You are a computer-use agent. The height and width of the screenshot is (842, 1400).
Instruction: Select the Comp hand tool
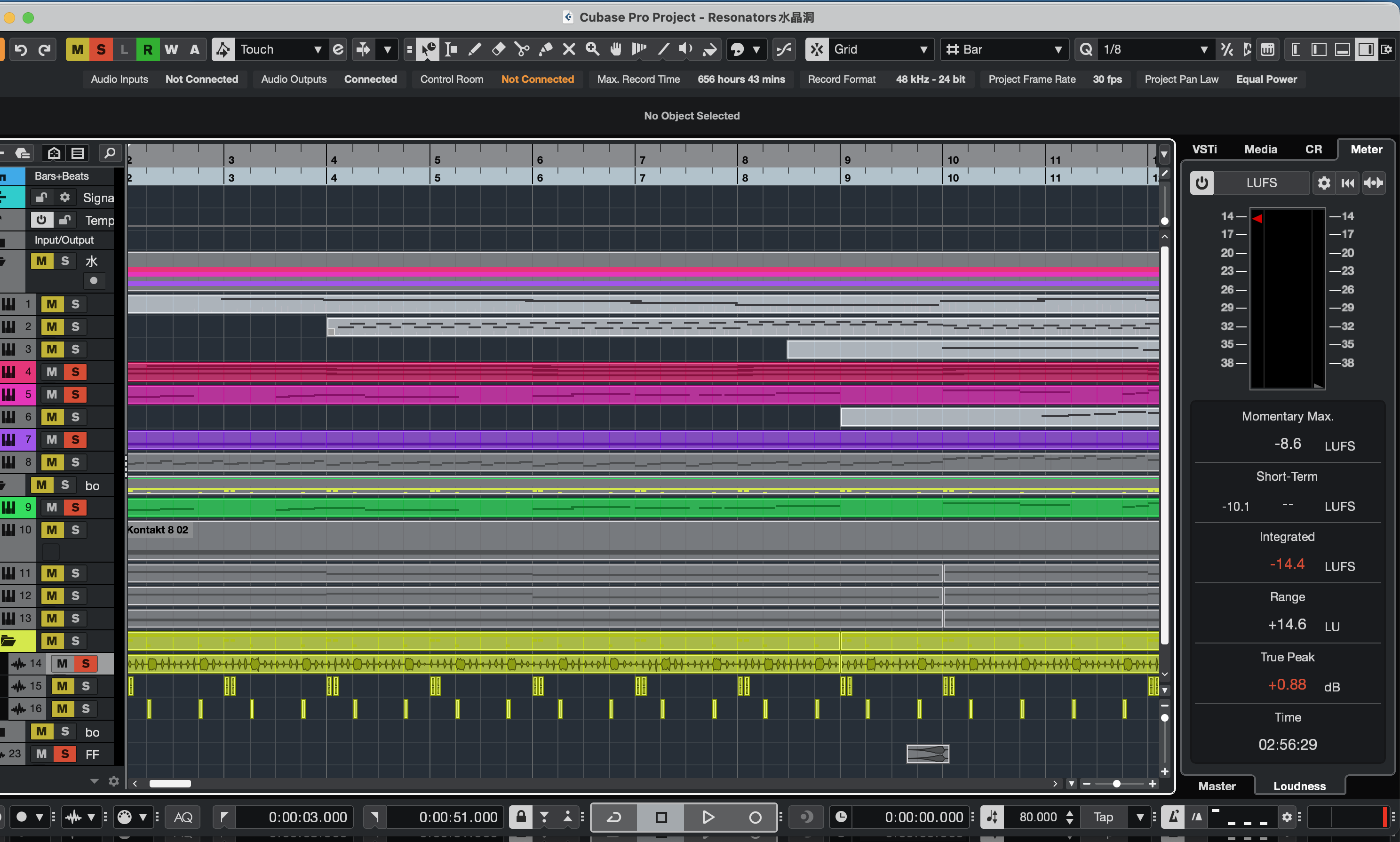click(615, 49)
